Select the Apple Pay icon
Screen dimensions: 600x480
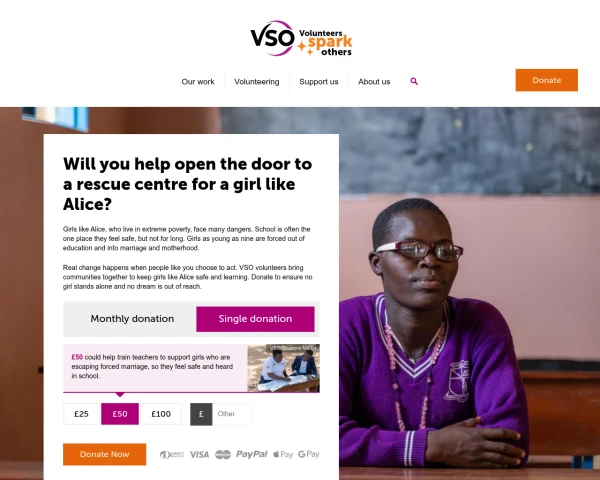click(x=283, y=454)
